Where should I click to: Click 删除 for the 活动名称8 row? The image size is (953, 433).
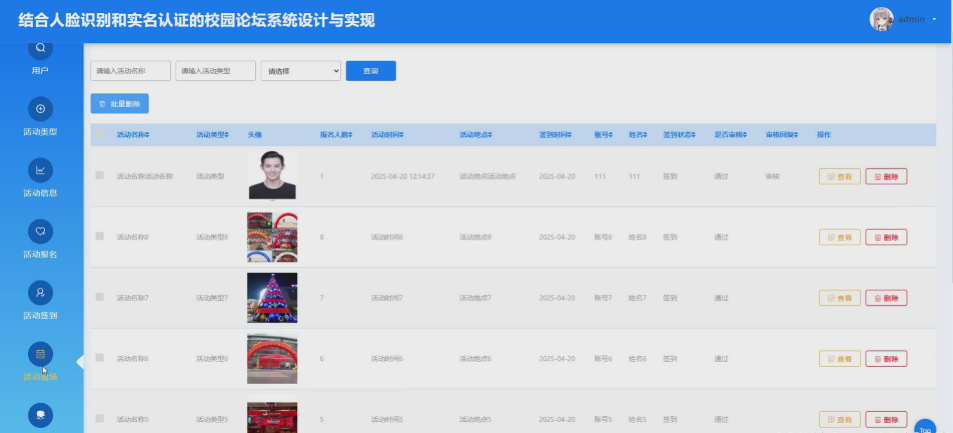886,237
